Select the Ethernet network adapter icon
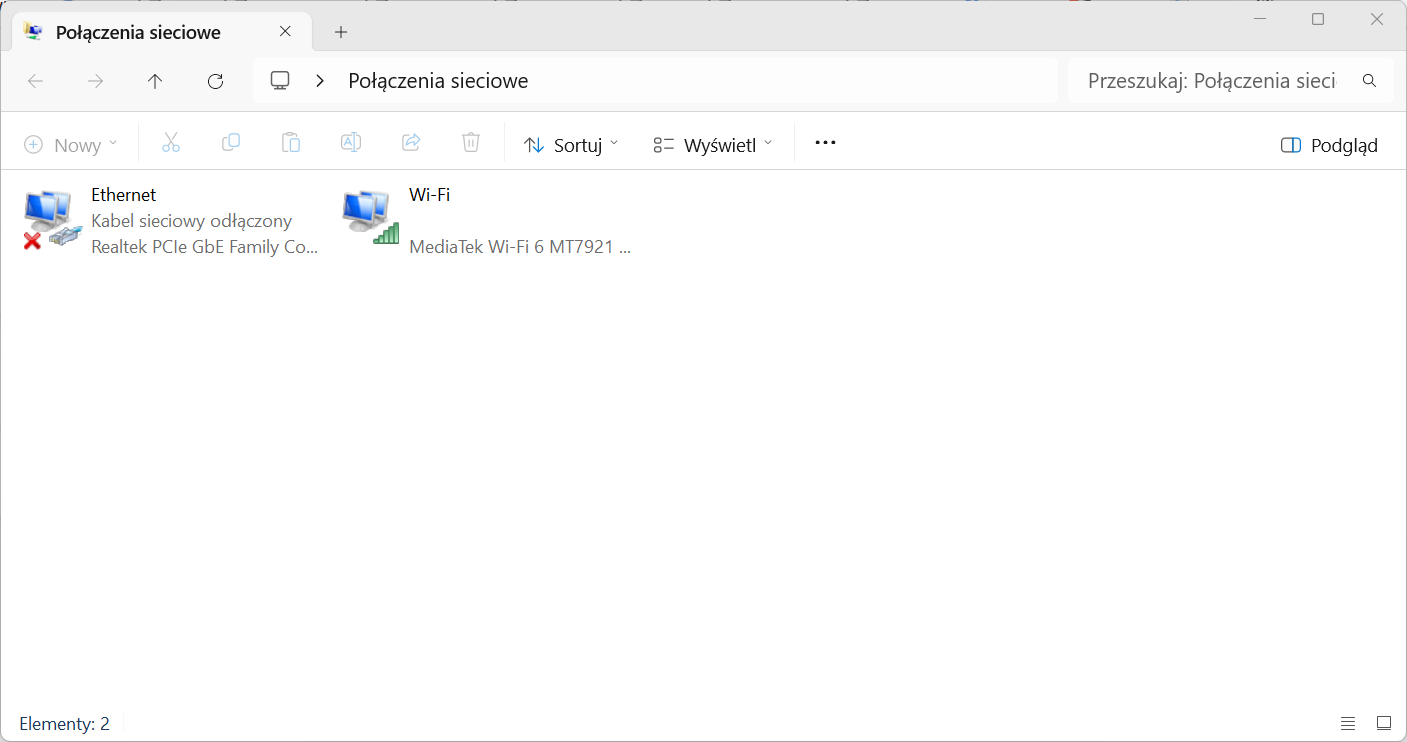 click(50, 219)
